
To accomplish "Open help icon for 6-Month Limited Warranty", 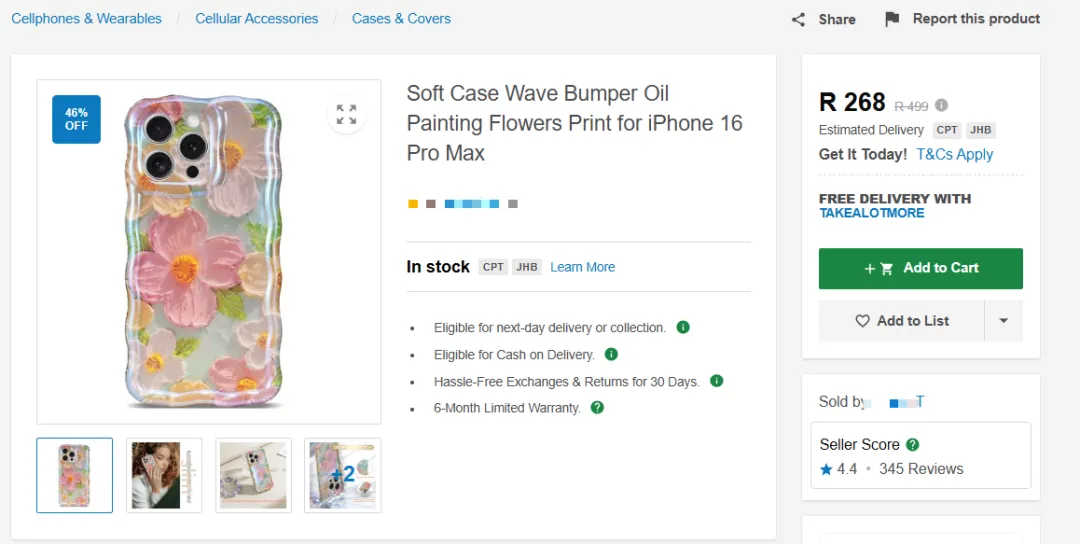I will coord(597,408).
